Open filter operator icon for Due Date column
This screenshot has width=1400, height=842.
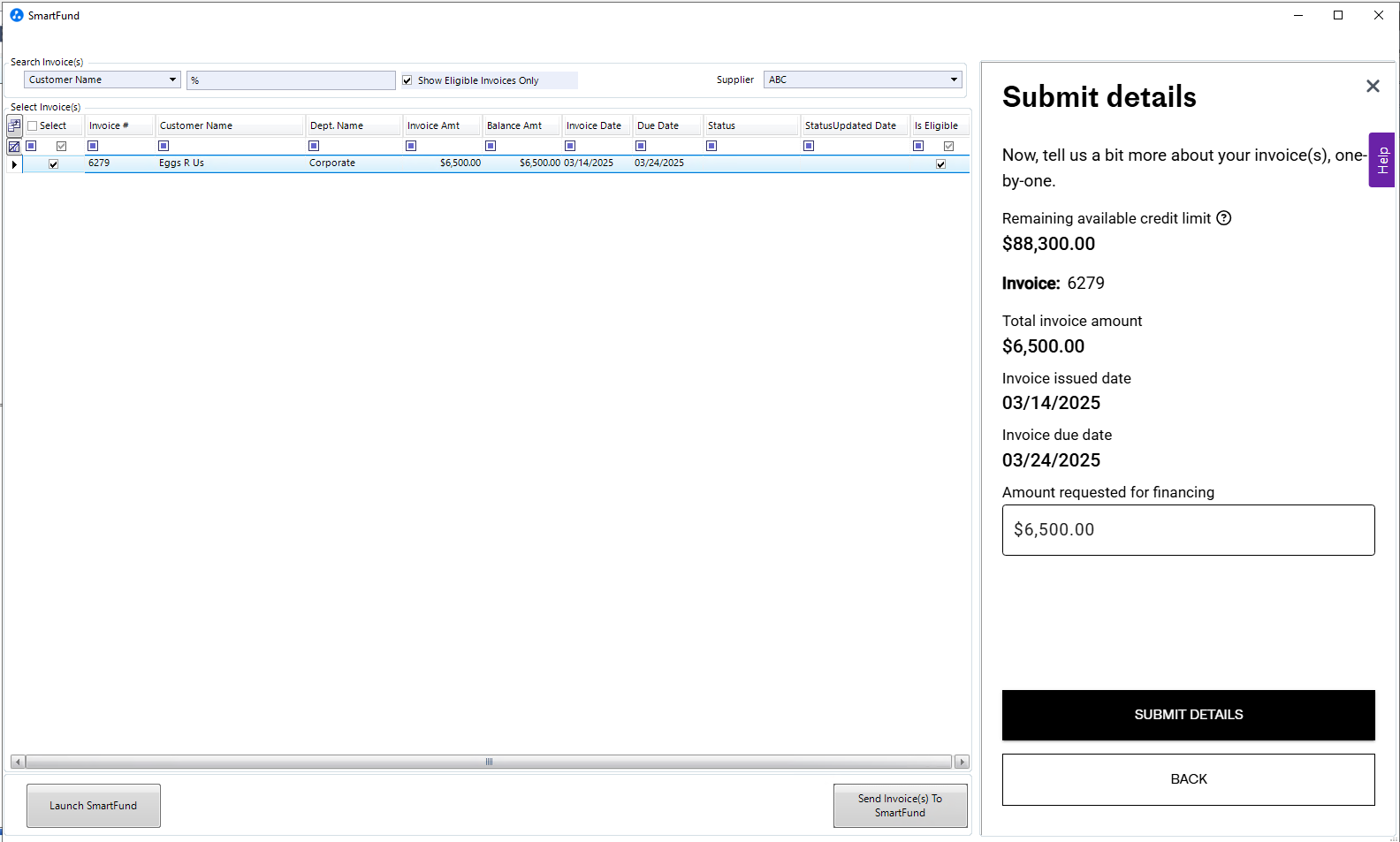pos(641,146)
